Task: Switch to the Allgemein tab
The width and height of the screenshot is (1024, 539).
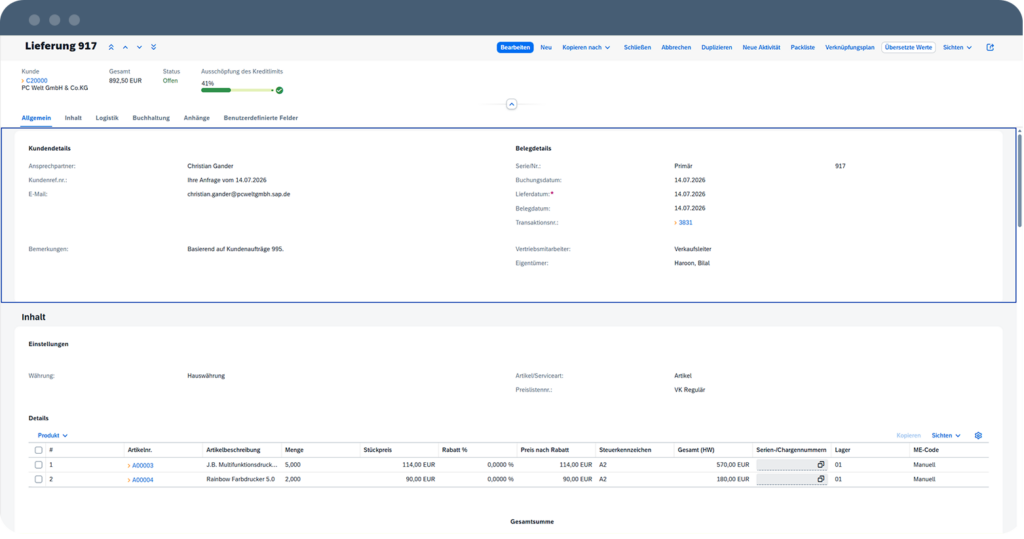Action: coord(36,118)
